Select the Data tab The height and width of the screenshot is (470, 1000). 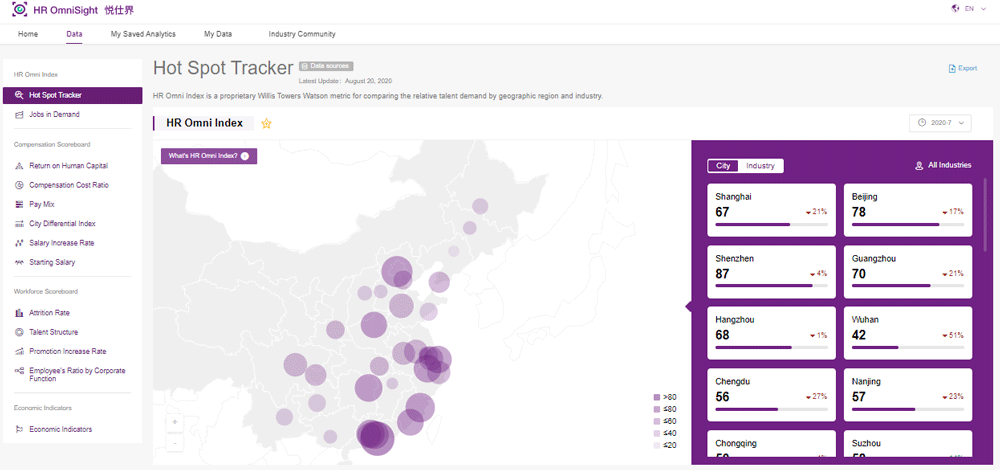(x=74, y=34)
